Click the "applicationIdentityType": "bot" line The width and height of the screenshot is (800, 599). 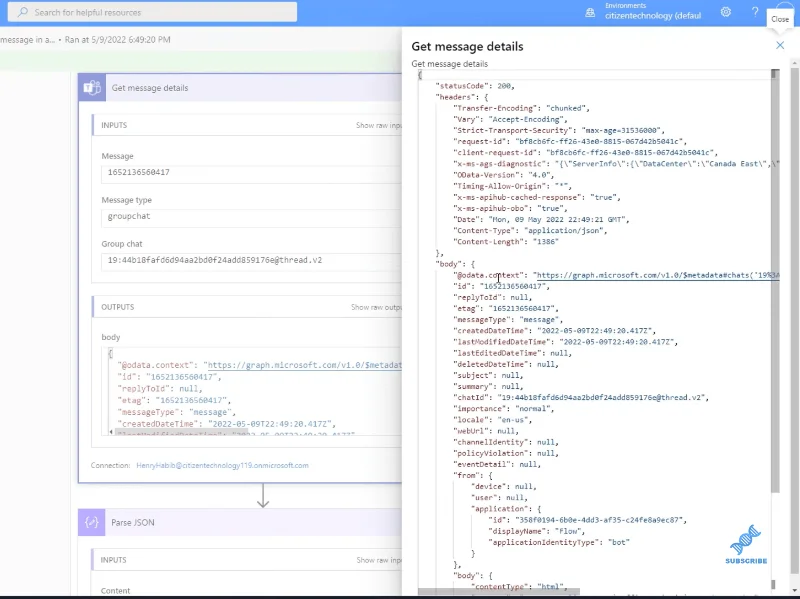(559, 542)
